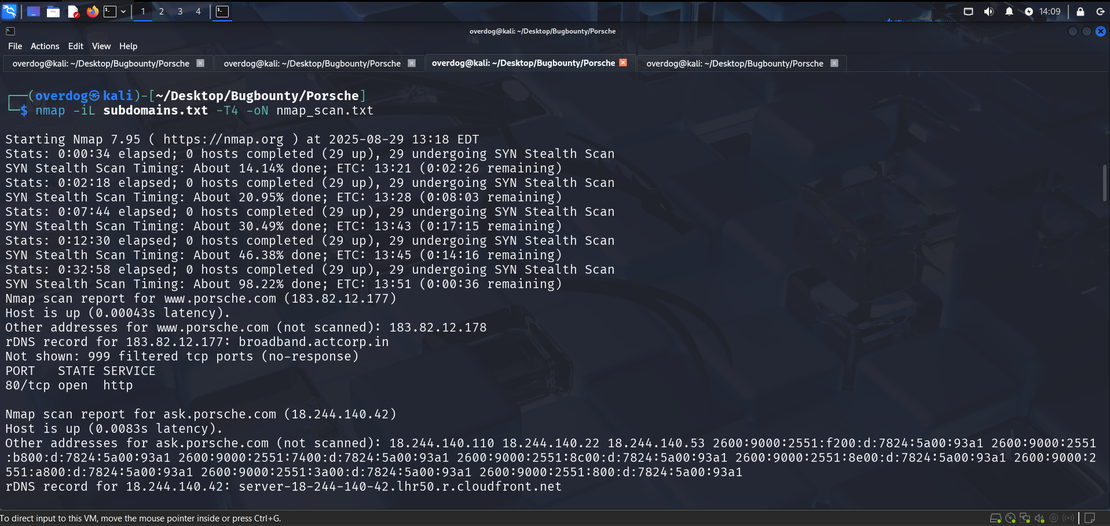Viewport: 1110px width, 526px height.
Task: Click the volume speaker icon in panel
Action: [x=988, y=11]
